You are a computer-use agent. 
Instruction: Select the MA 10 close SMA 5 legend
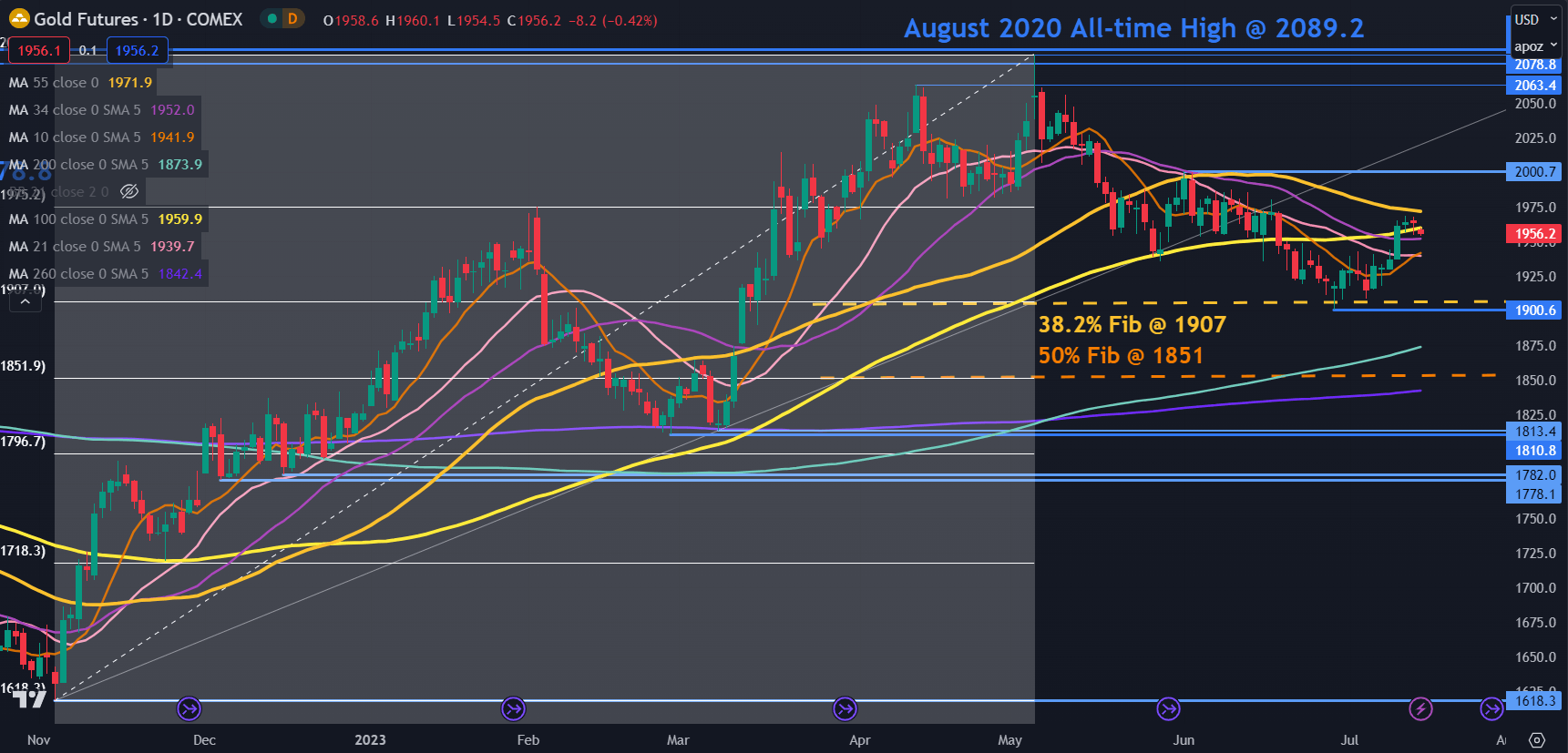click(101, 137)
